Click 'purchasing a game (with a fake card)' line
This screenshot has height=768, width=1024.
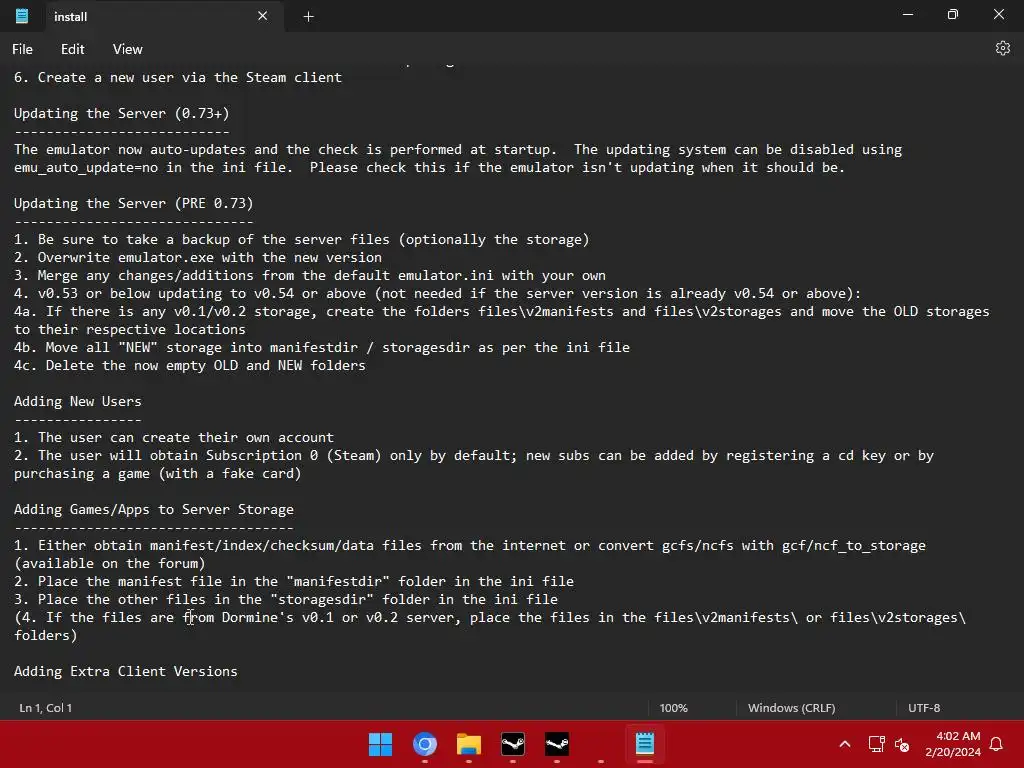[x=157, y=473]
